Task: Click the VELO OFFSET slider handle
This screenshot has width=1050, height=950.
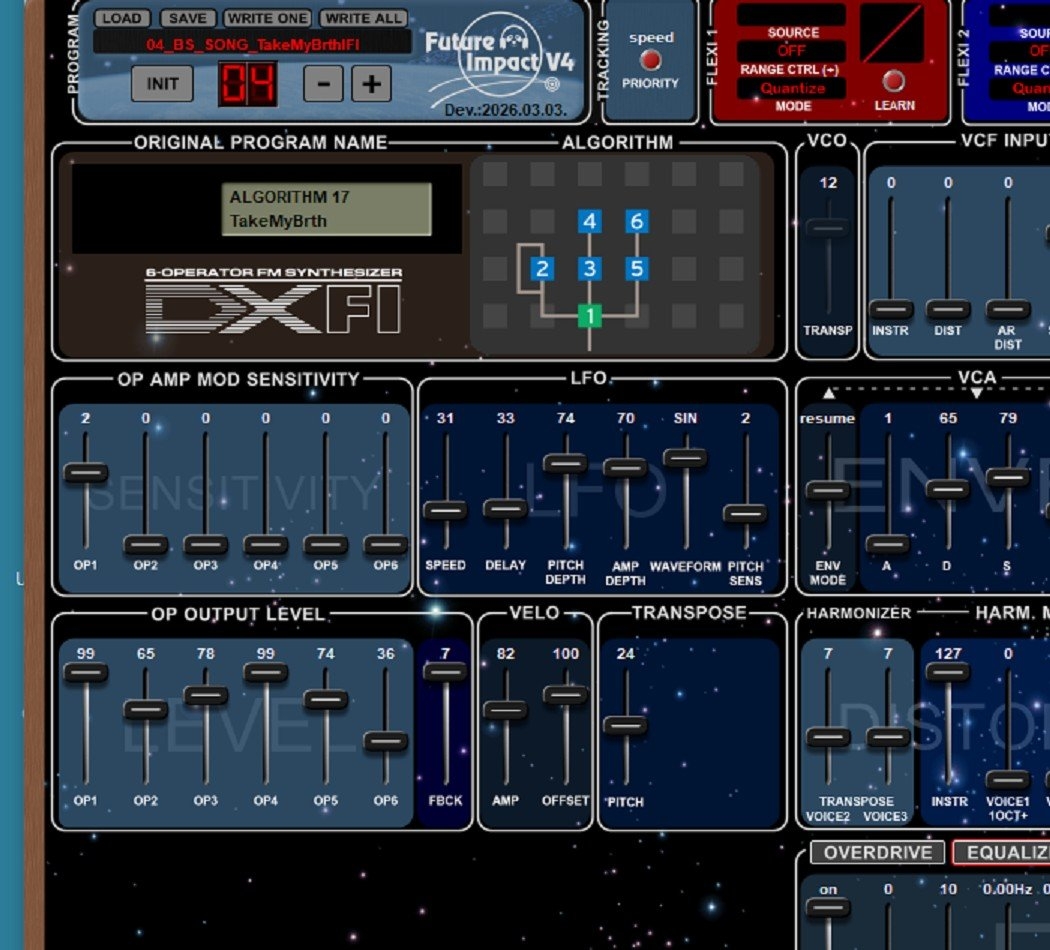Action: tap(566, 695)
